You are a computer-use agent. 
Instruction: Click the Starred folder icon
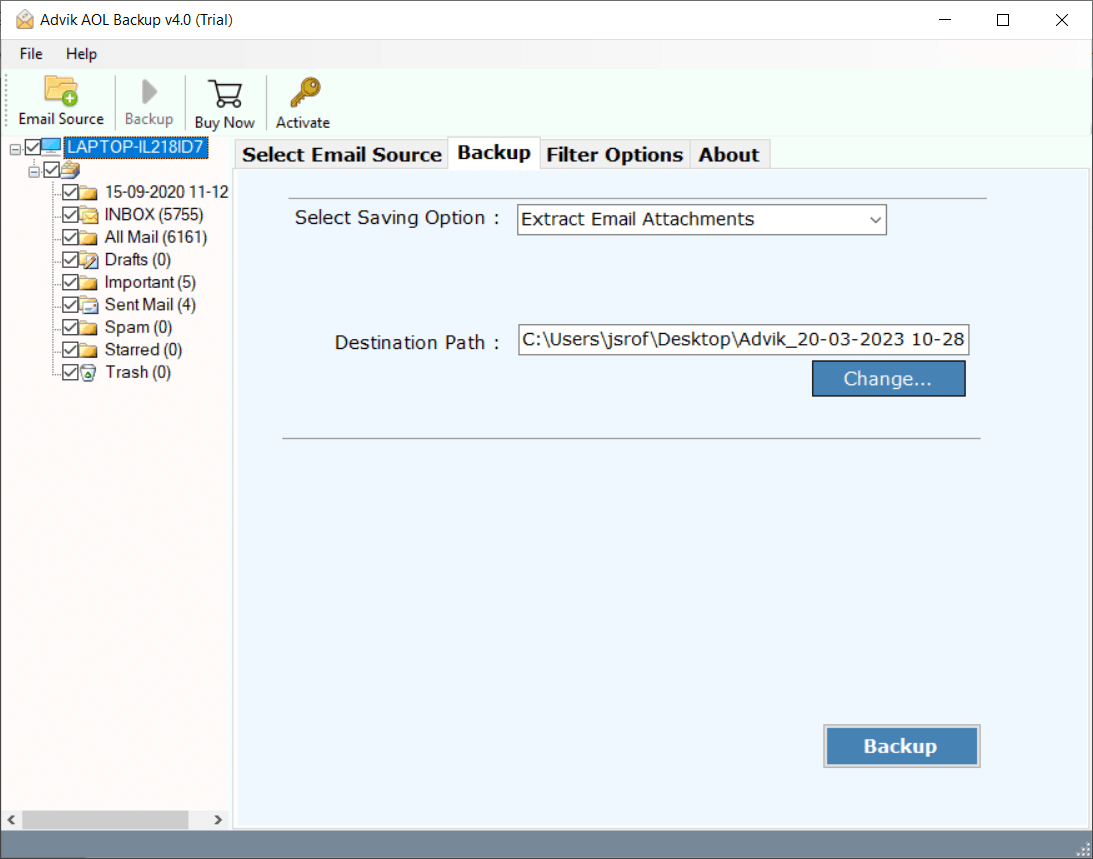(89, 350)
